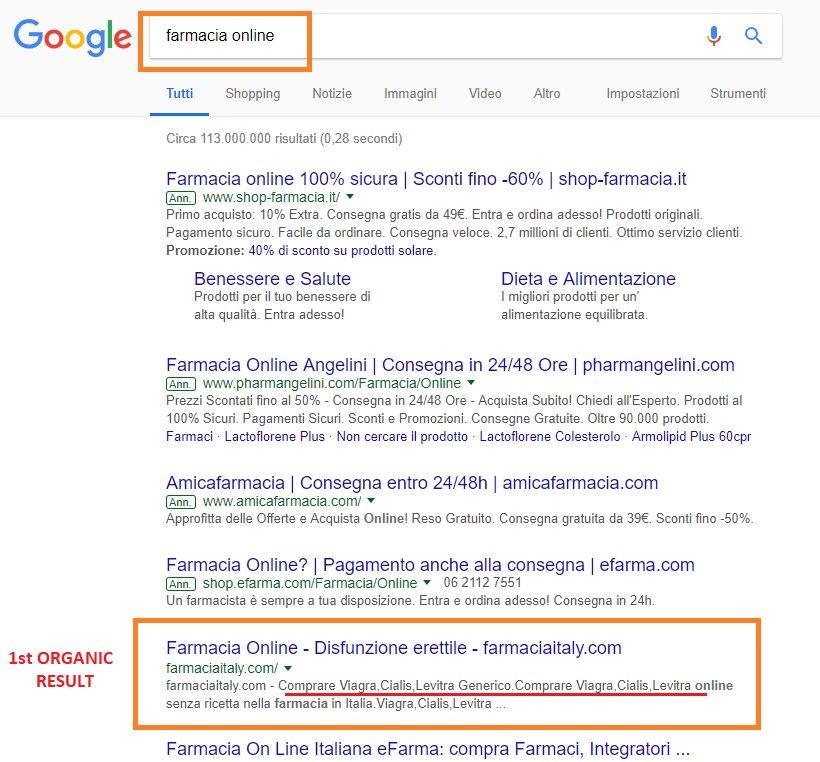This screenshot has height=762, width=820.
Task: Click the 'Farmaci' sitelink under pharmangelini
Action: click(x=189, y=436)
